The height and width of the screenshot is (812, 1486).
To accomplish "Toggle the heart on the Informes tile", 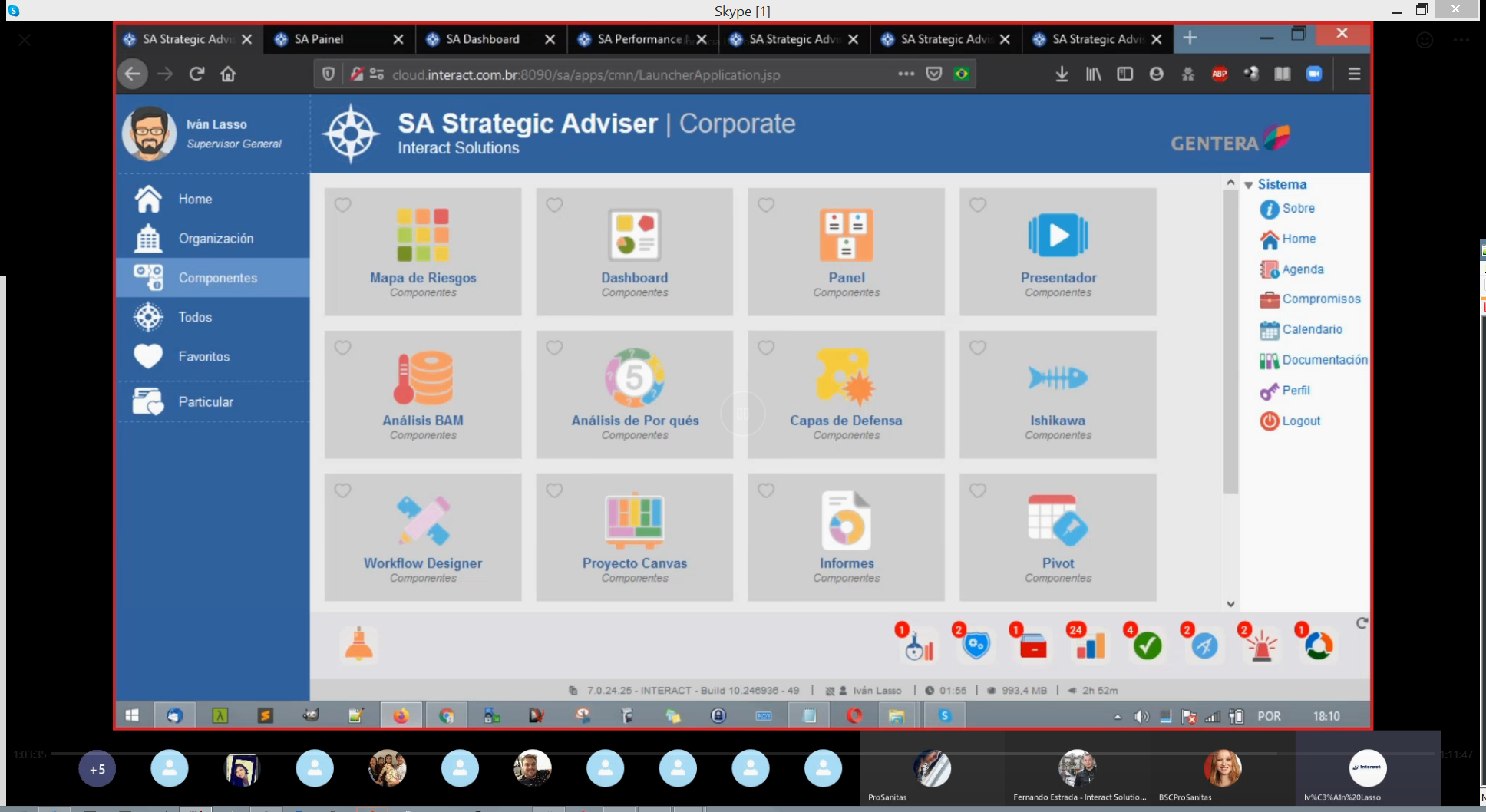I will [766, 490].
